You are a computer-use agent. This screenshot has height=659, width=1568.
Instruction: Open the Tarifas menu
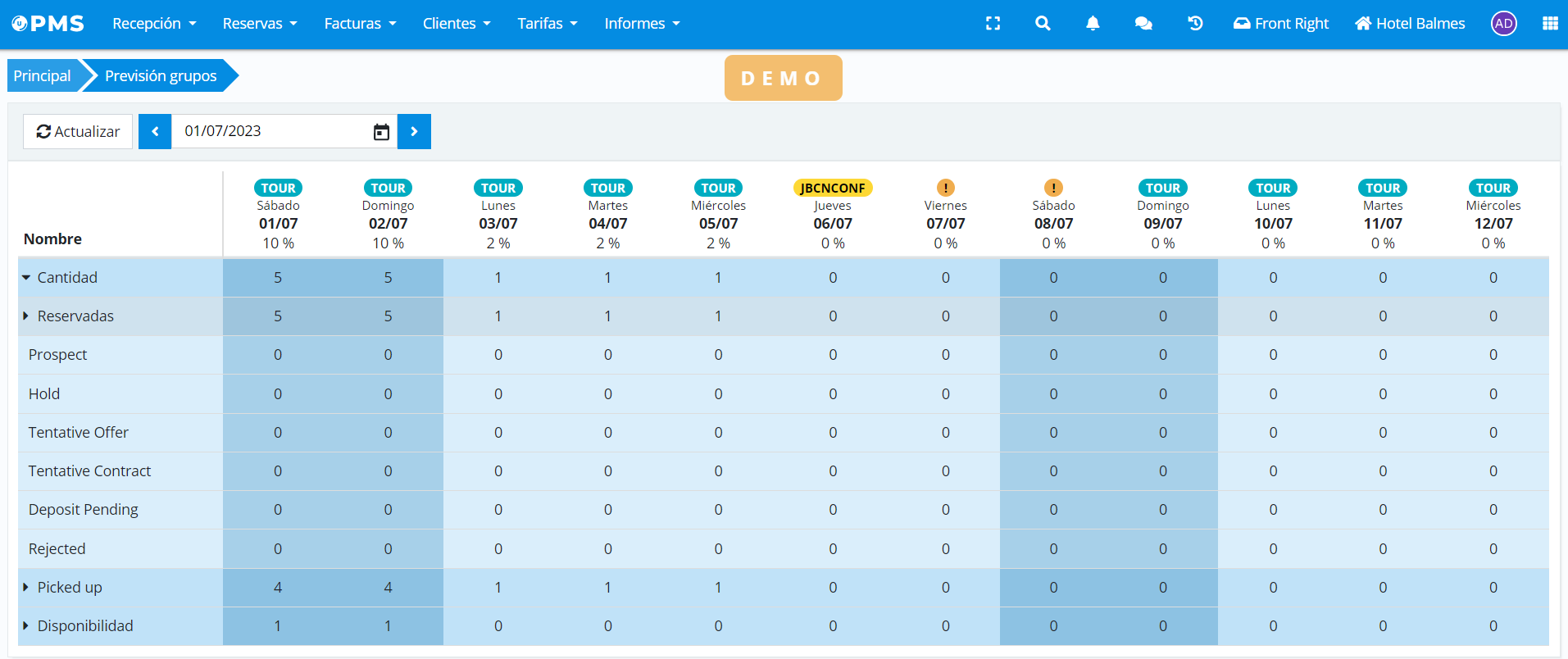click(x=547, y=24)
